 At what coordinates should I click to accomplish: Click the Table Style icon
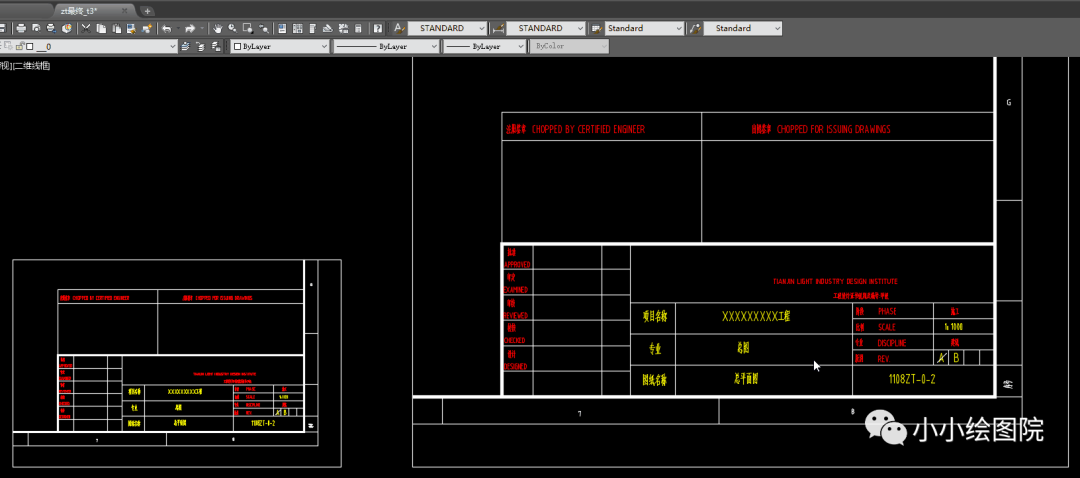pos(596,28)
